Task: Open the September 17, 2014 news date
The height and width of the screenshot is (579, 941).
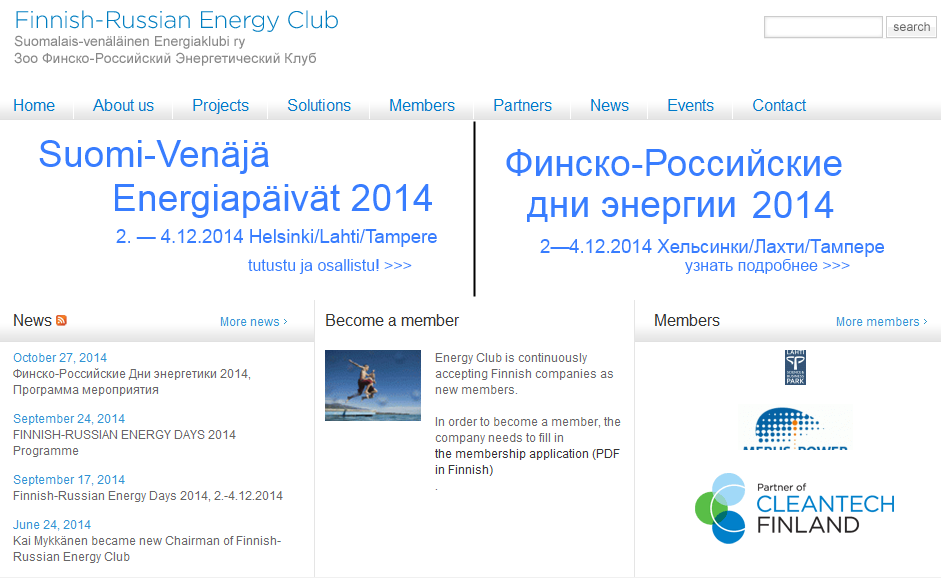Action: pos(69,480)
